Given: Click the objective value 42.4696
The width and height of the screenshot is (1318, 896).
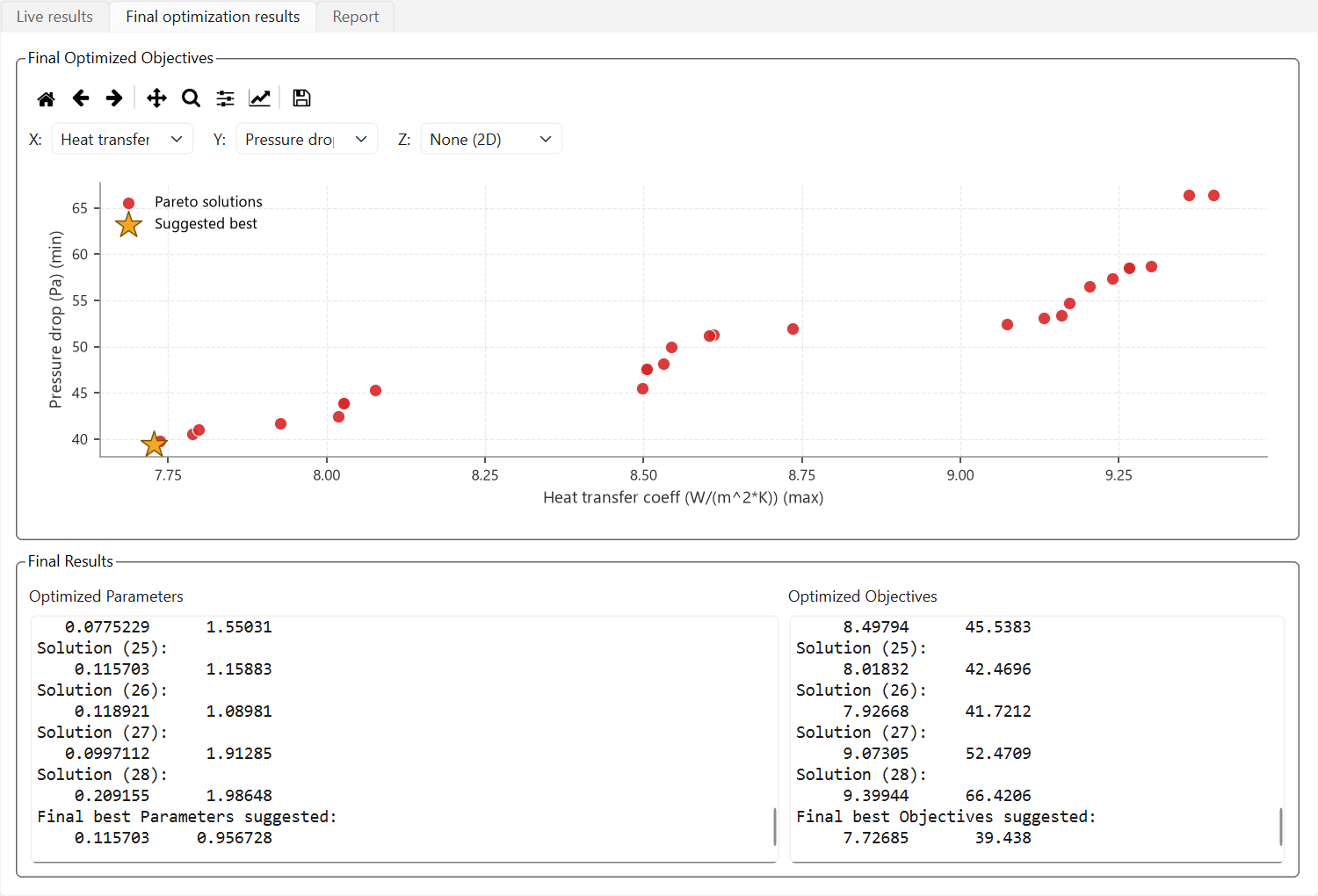Looking at the screenshot, I should coord(998,669).
